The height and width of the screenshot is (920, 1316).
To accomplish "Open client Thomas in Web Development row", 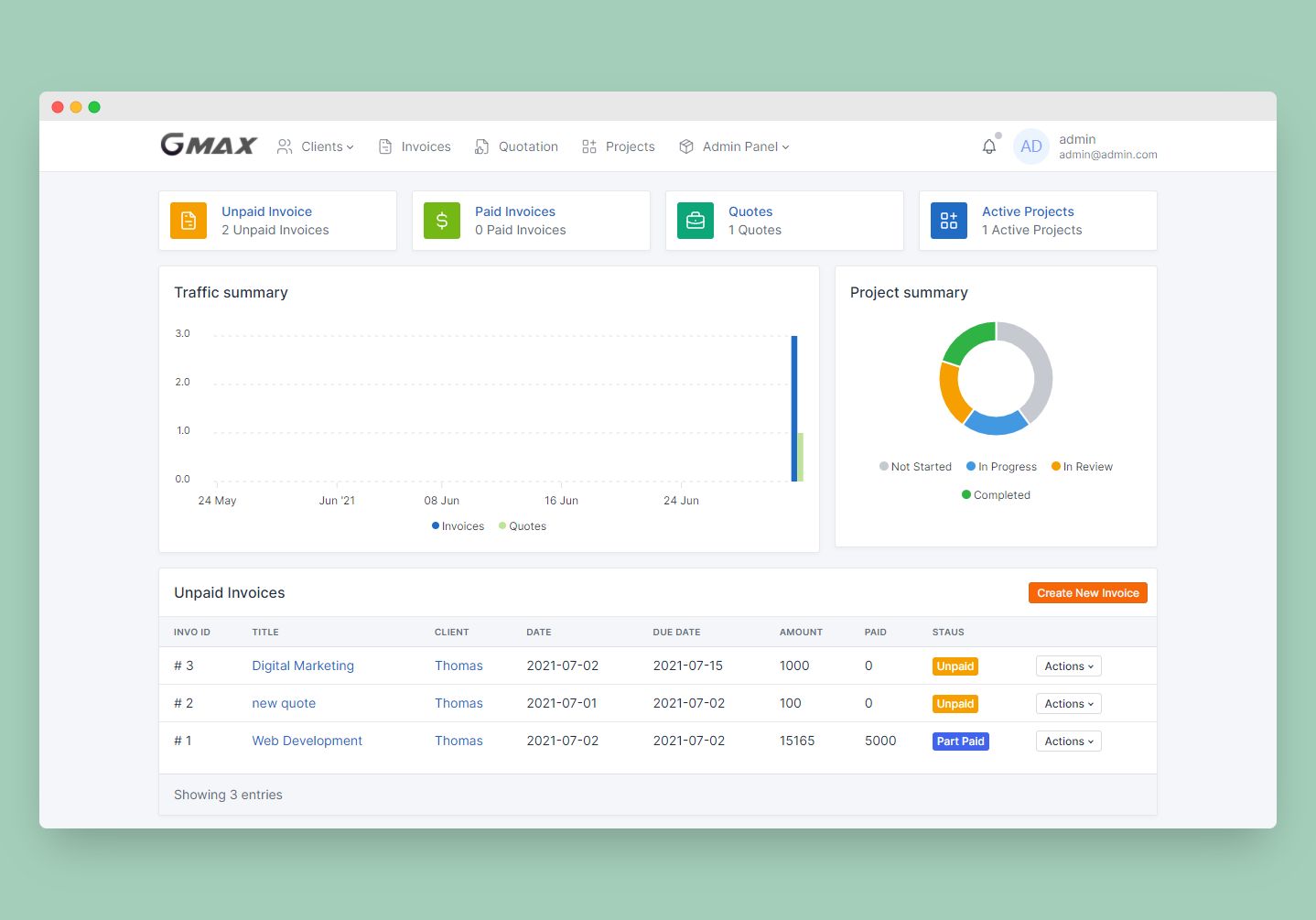I will pos(458,741).
